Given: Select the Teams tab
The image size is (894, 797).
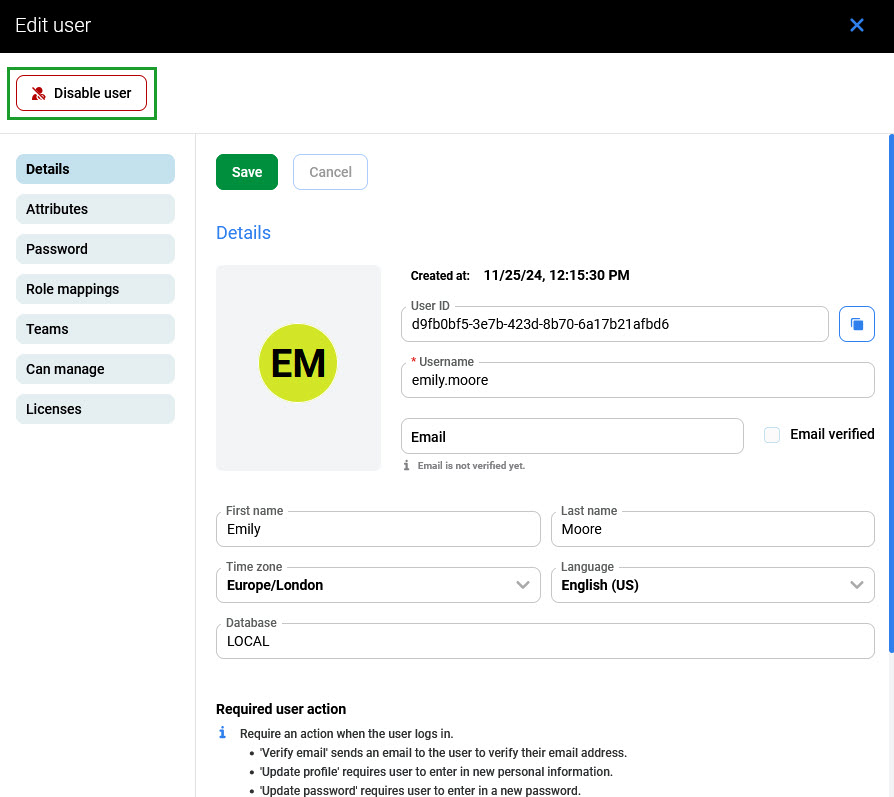Looking at the screenshot, I should tap(95, 329).
